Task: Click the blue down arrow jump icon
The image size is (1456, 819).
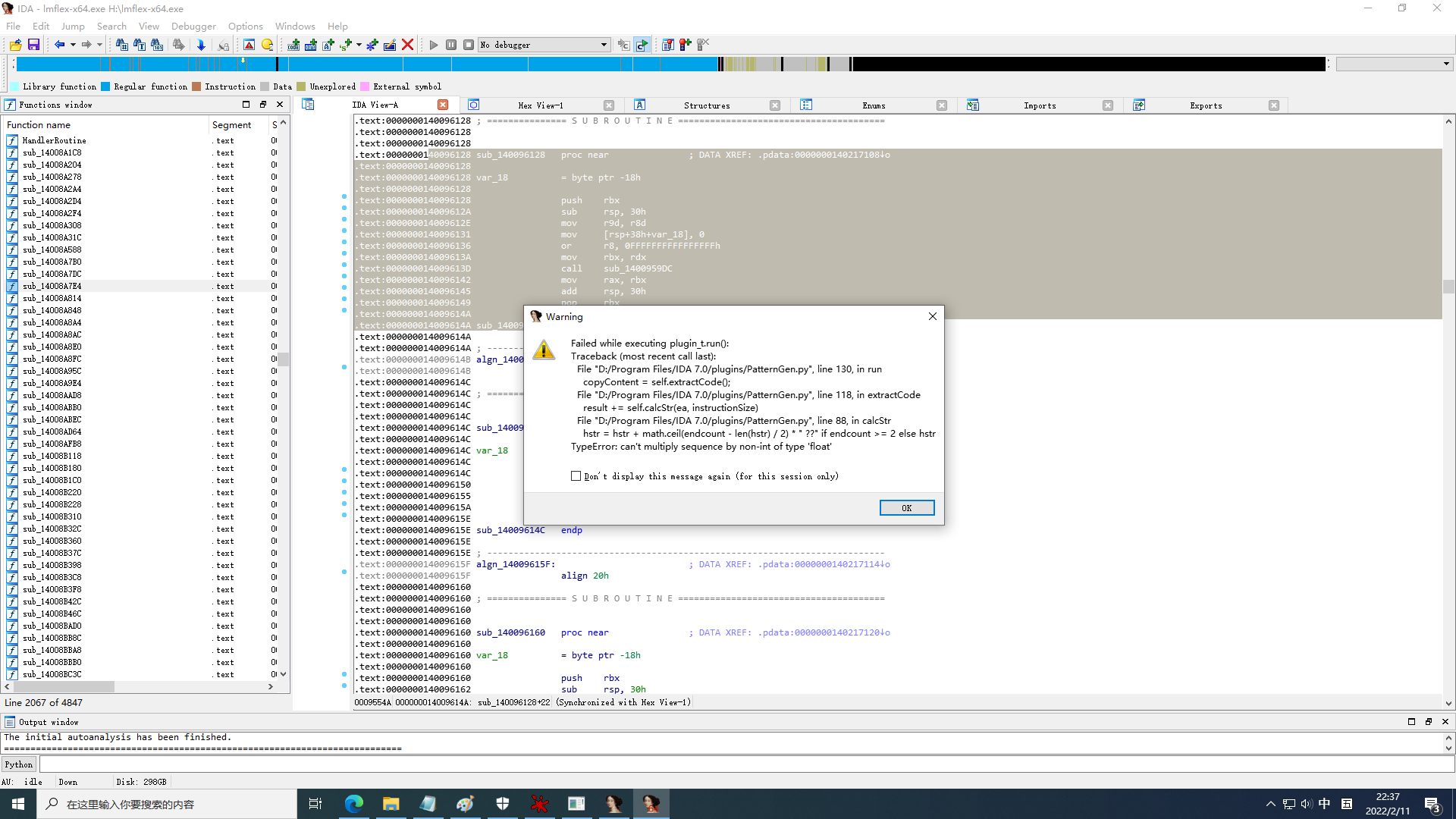Action: coord(201,45)
